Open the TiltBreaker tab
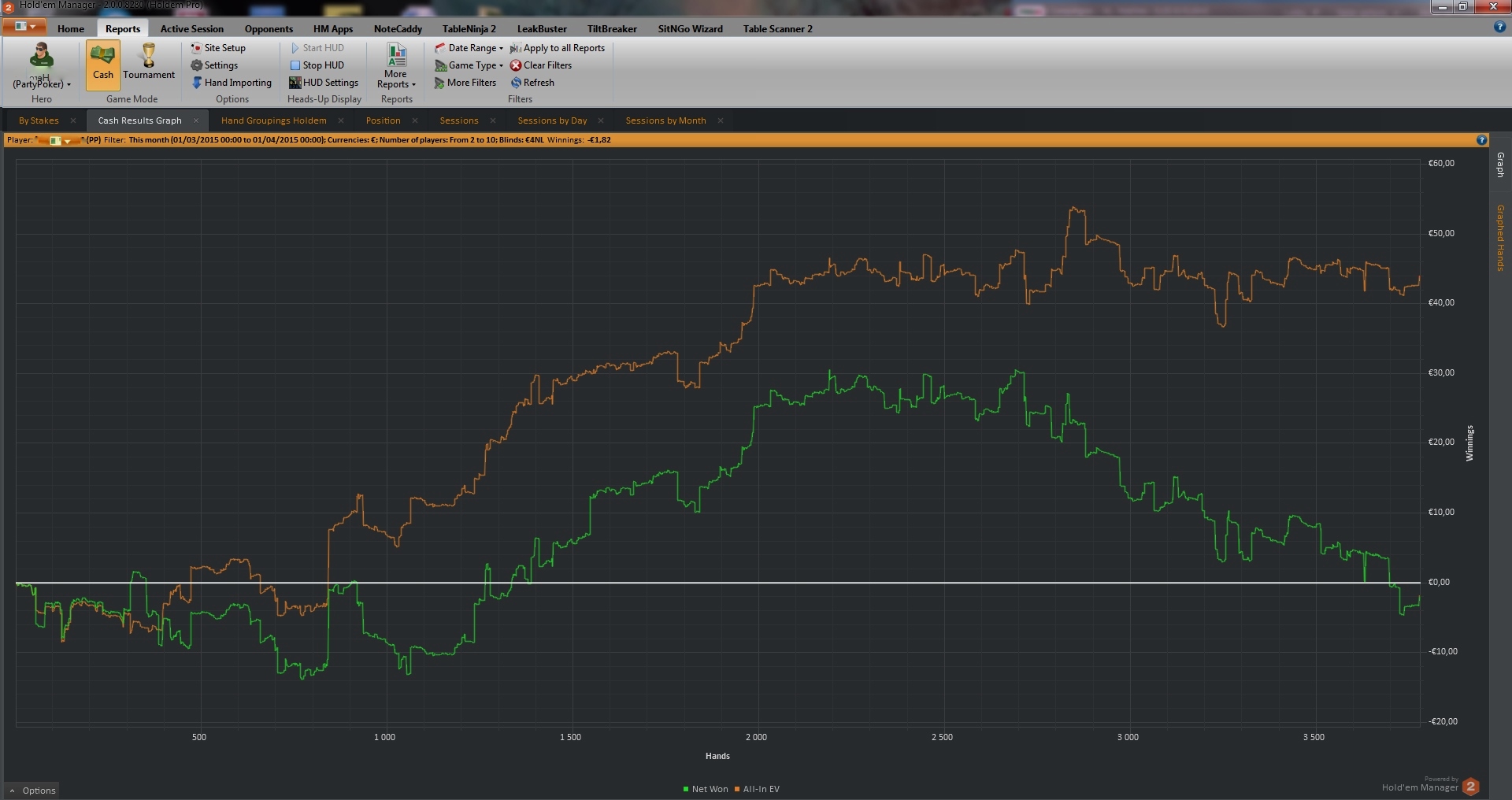1512x800 pixels. pyautogui.click(x=612, y=29)
